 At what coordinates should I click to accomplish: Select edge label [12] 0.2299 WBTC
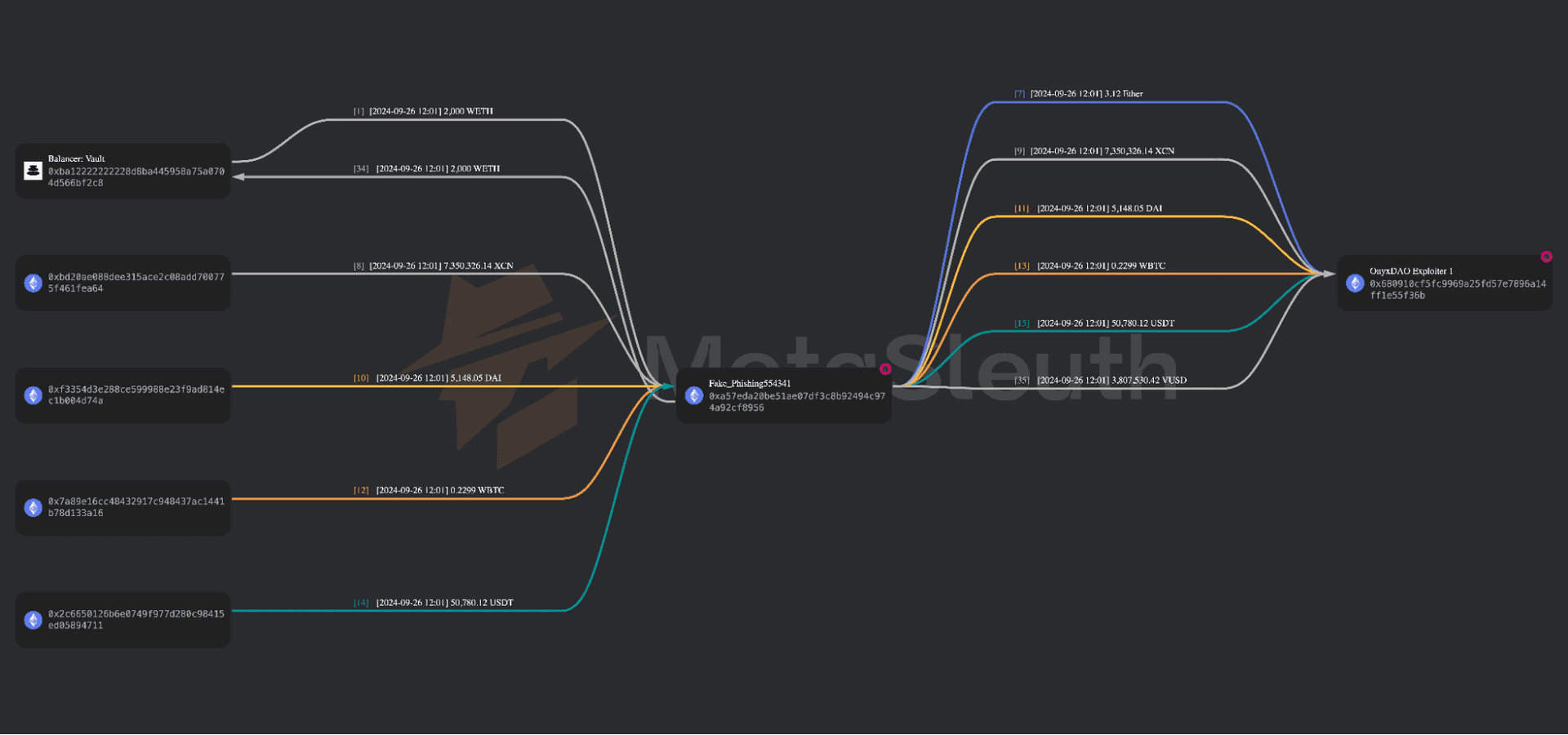429,491
